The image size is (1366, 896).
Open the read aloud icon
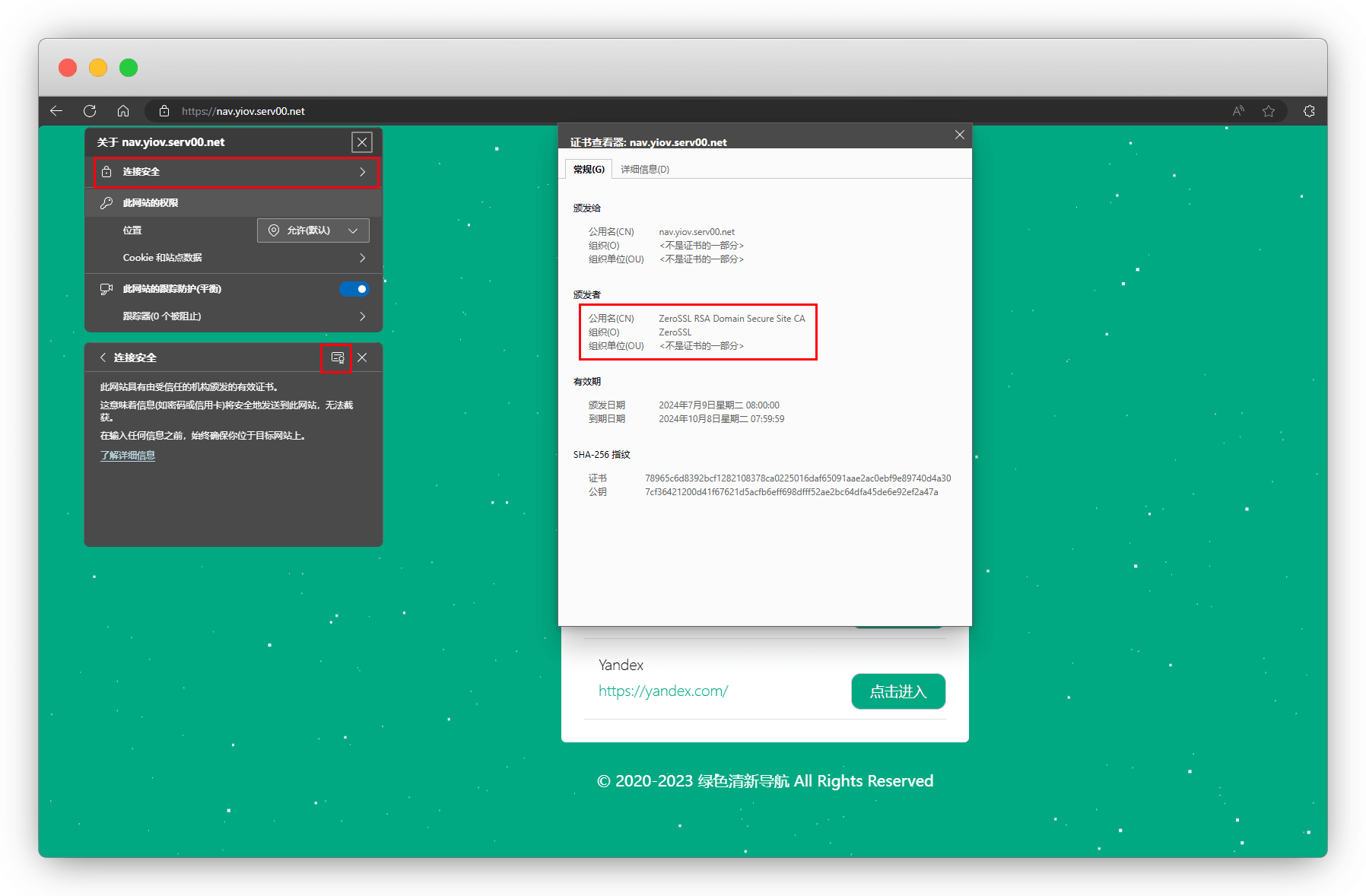[1238, 111]
